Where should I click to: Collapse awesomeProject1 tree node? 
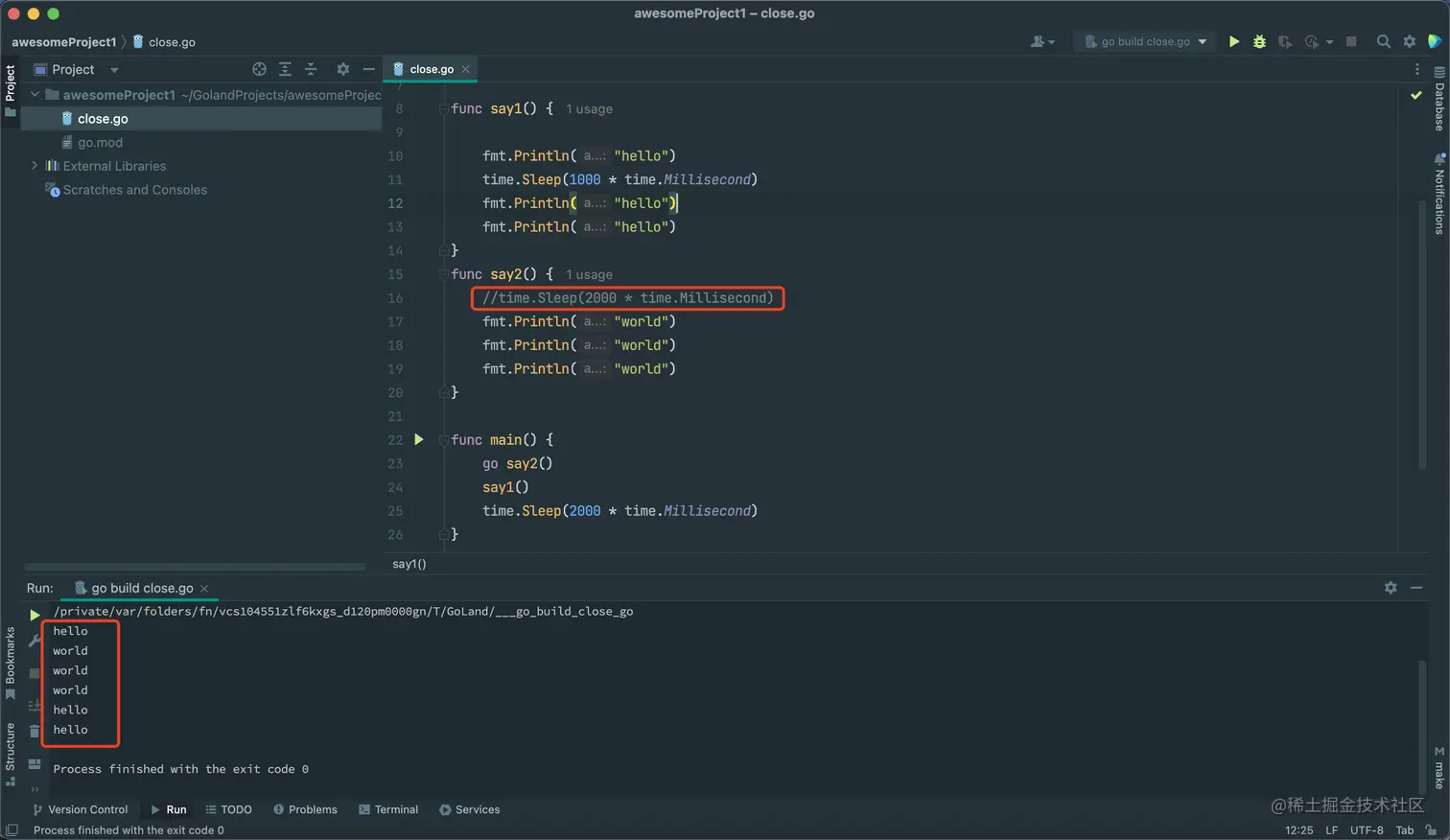click(x=35, y=95)
